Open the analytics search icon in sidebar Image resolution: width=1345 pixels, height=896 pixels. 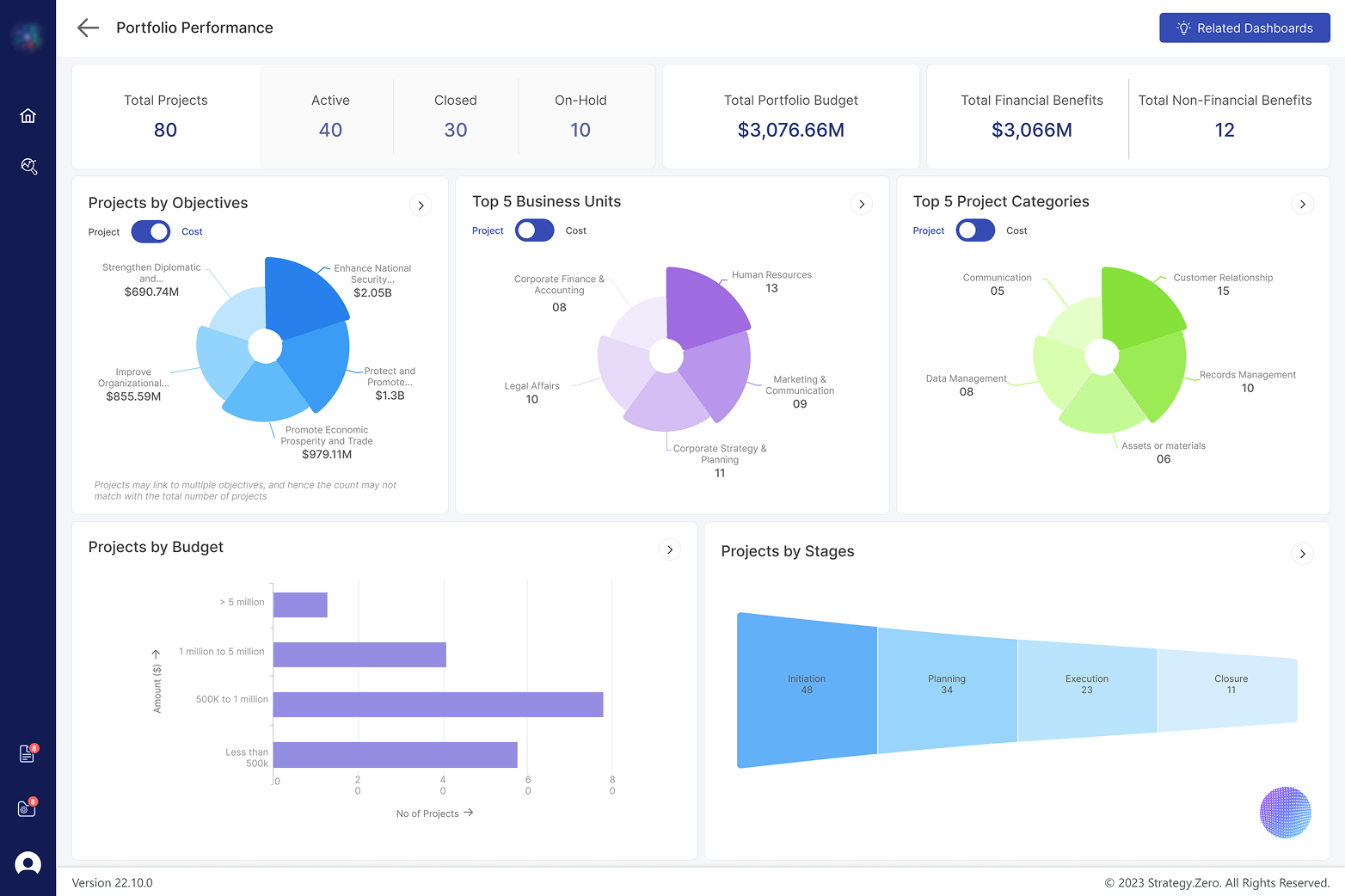(28, 166)
